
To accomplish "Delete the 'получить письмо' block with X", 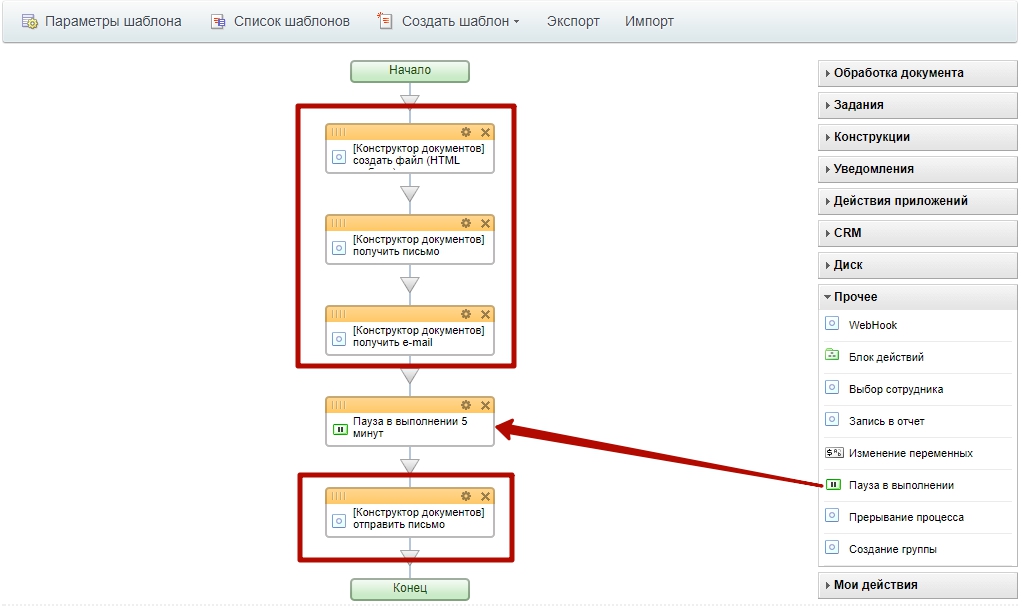I will [485, 223].
